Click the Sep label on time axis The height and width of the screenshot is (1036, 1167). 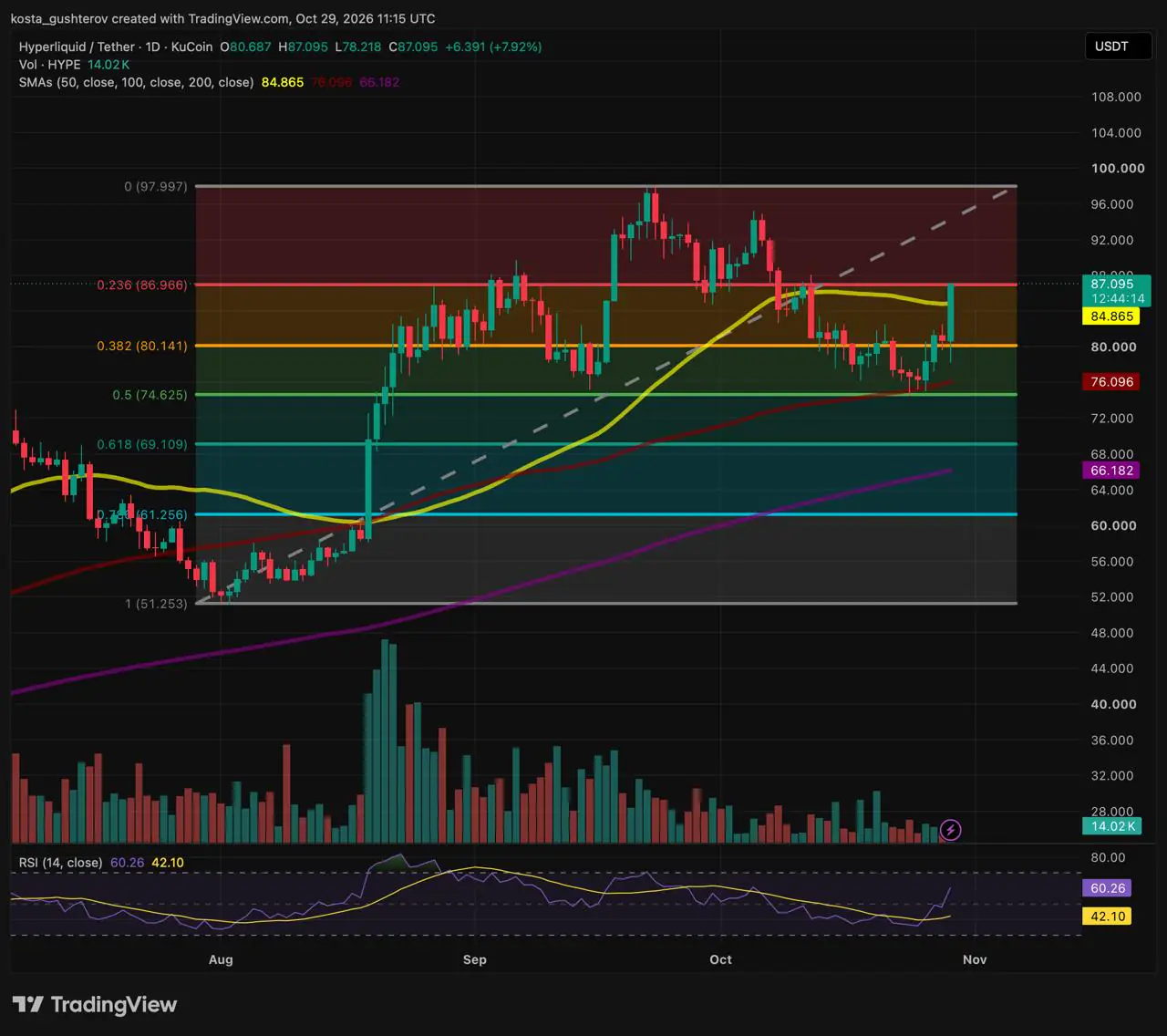coord(475,959)
